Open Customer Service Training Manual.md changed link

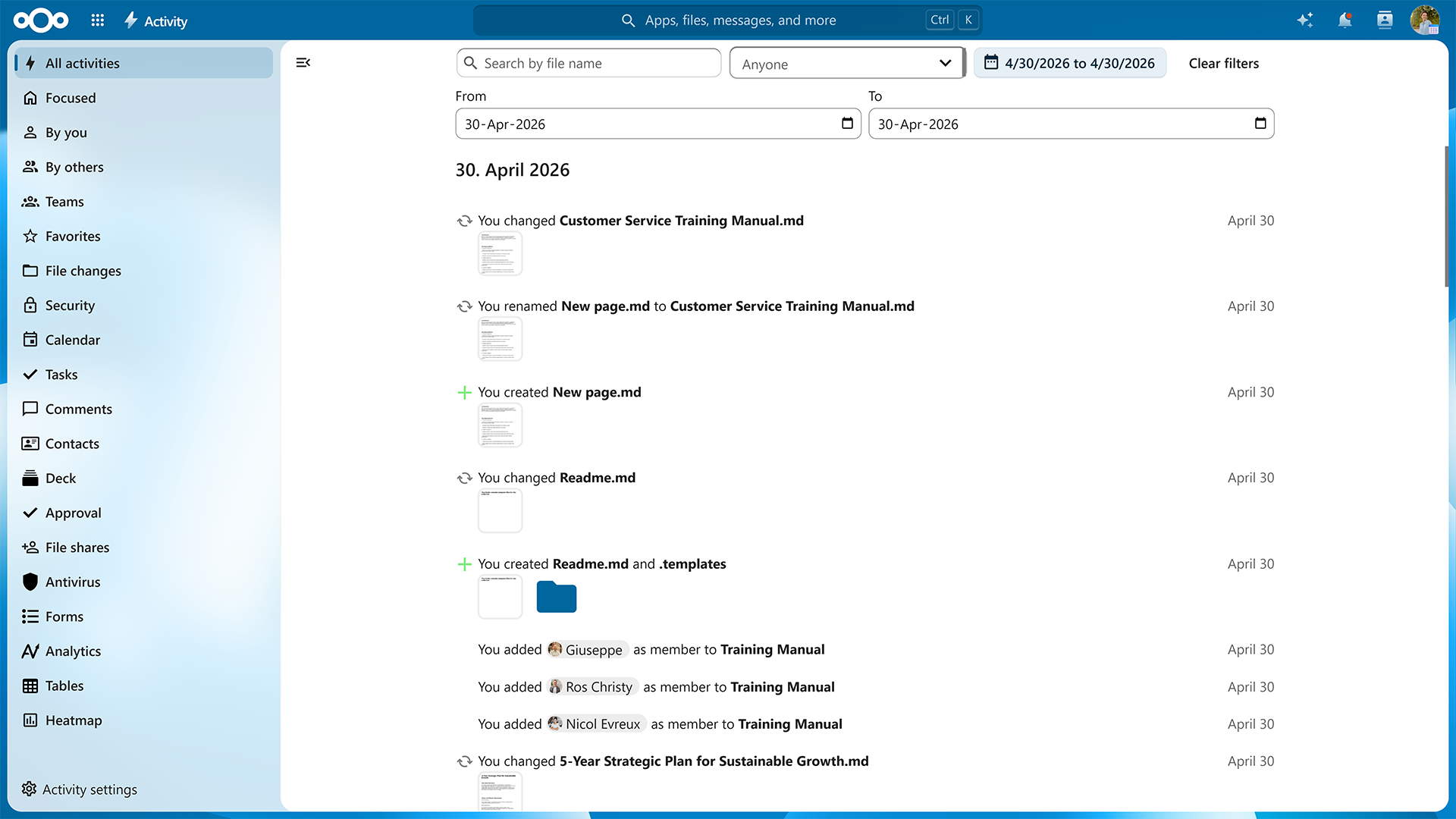[x=681, y=221]
